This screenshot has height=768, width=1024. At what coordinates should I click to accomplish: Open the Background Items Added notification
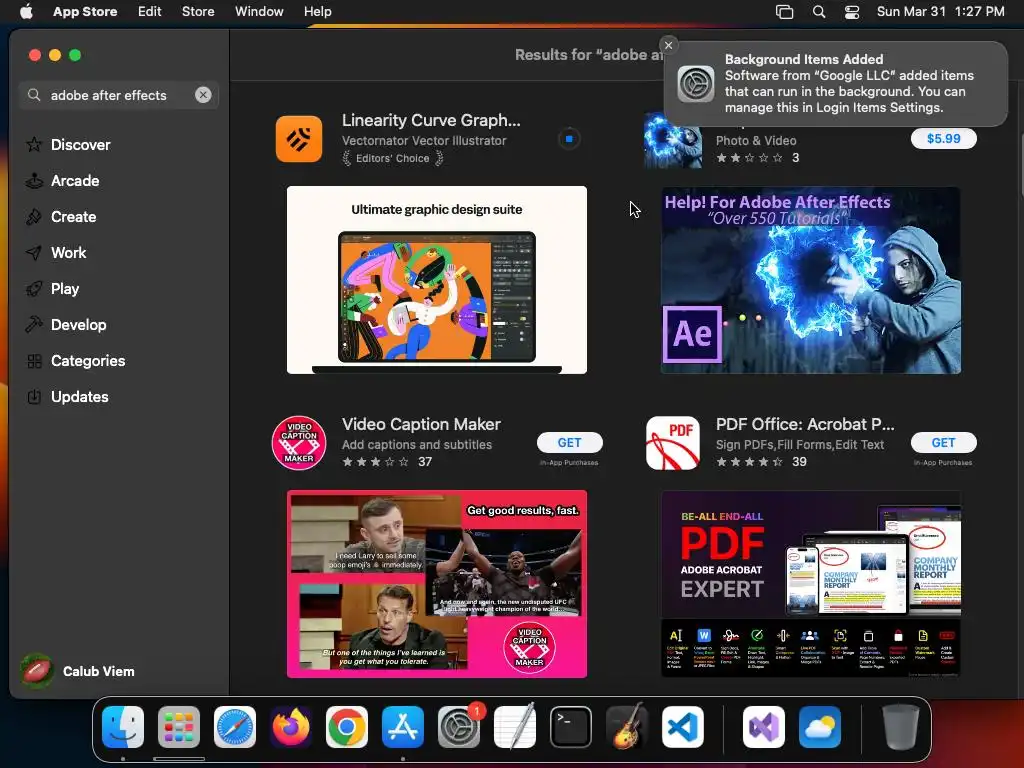tap(836, 84)
